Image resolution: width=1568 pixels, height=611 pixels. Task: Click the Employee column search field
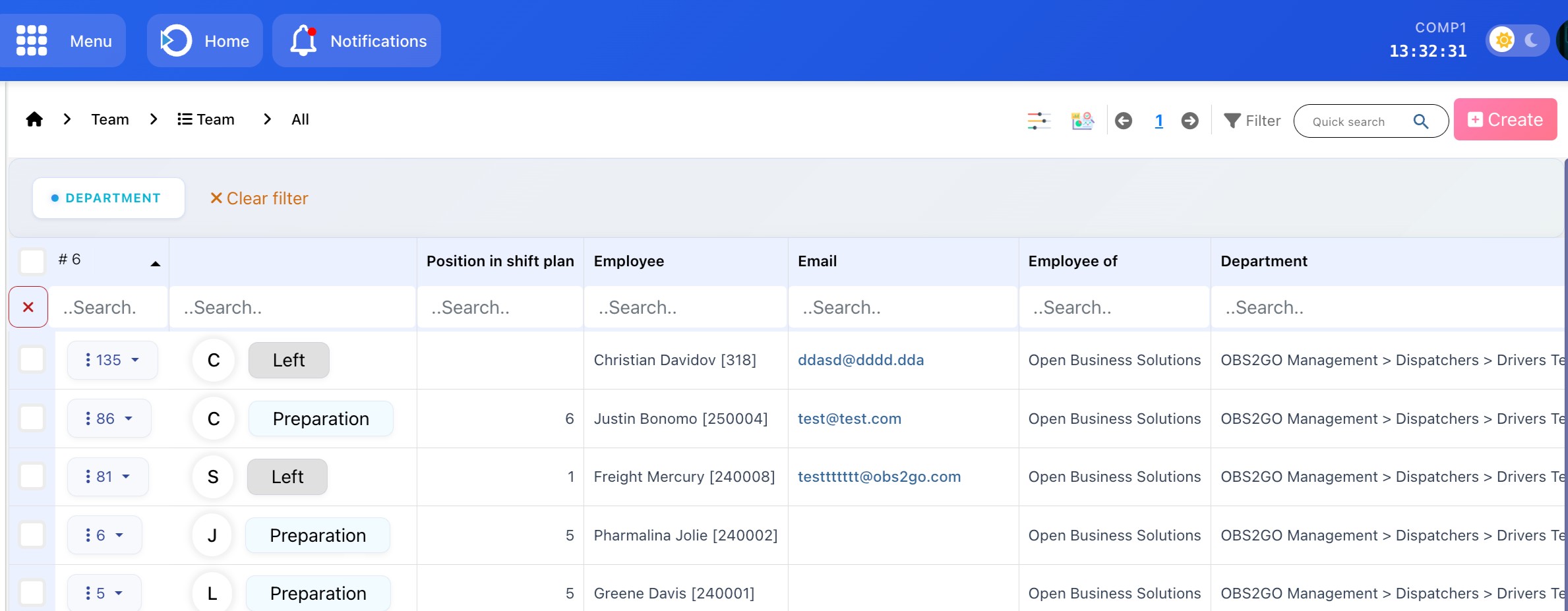pos(685,308)
